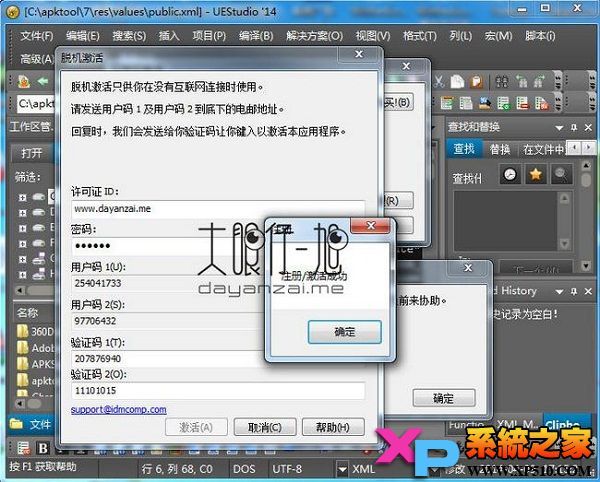Click the list icon with red minus
The height and width of the screenshot is (482, 600).
pos(522,103)
